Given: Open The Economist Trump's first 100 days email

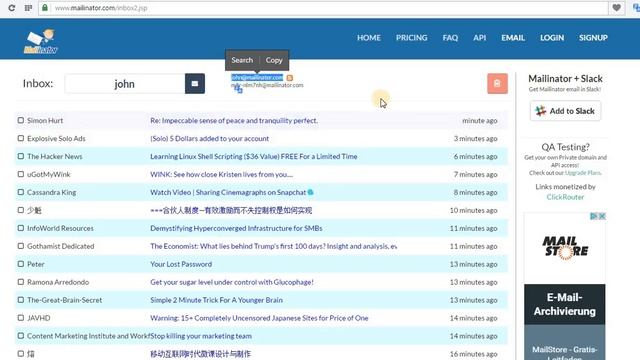Looking at the screenshot, I should coord(273,246).
